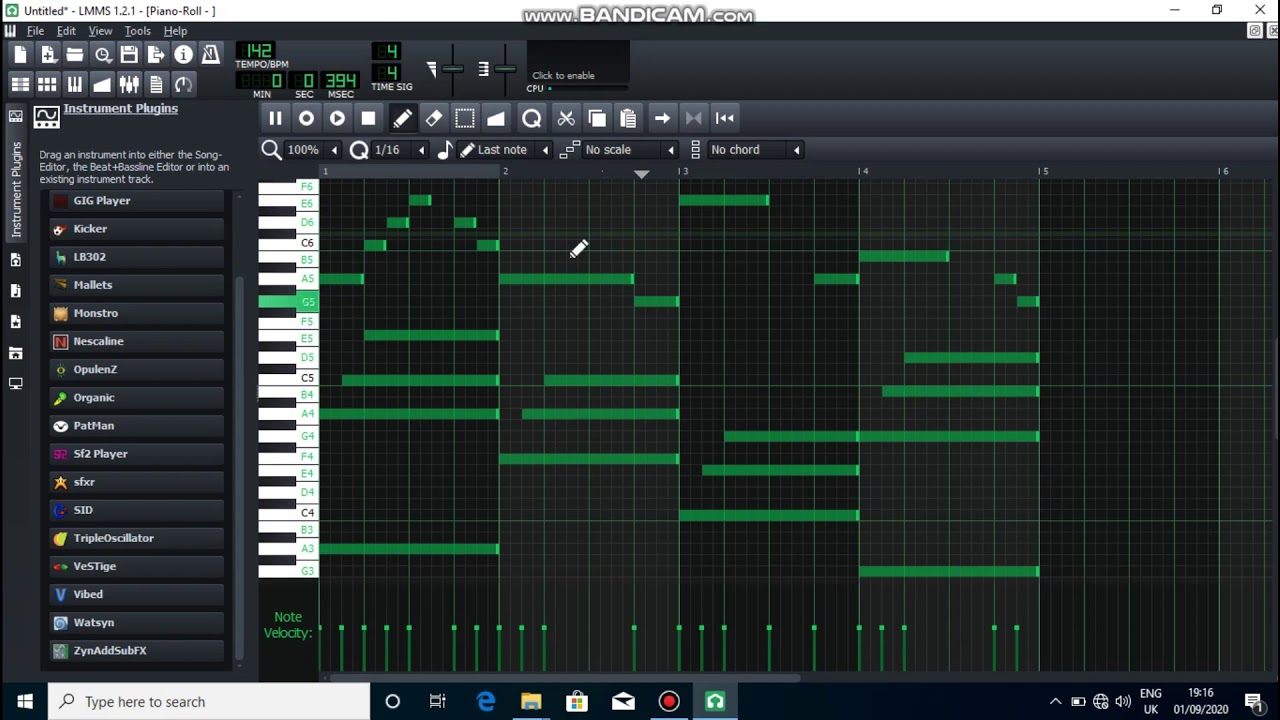Stop playback
This screenshot has width=1280, height=720.
368,118
